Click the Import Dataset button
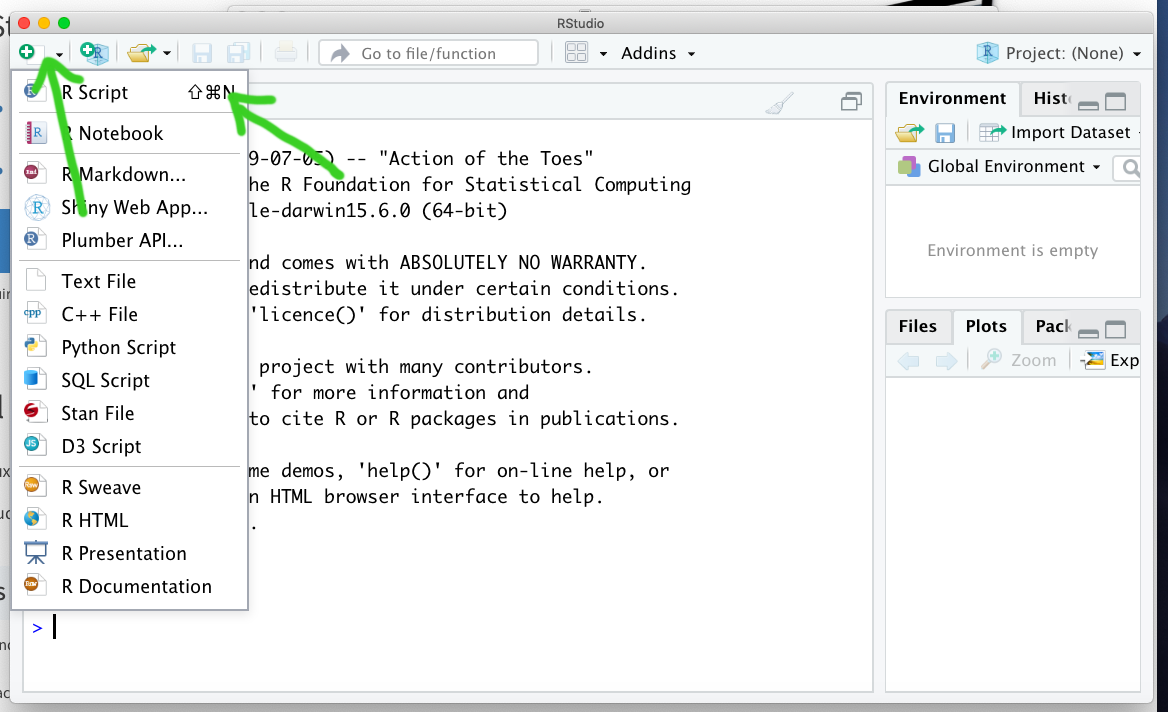 pyautogui.click(x=1058, y=133)
